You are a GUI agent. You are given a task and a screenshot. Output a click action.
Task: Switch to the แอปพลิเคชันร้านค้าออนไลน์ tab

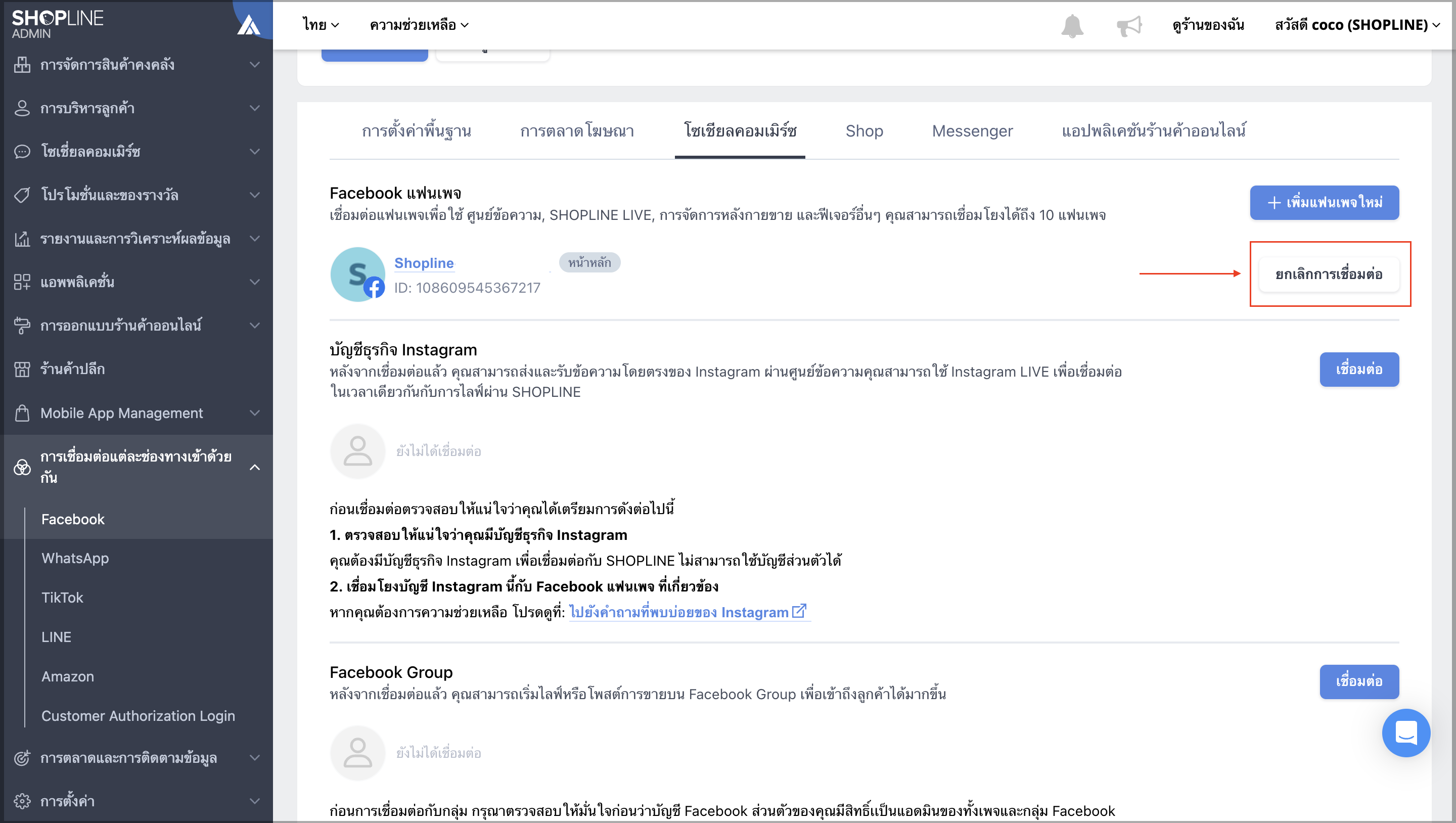click(x=1154, y=131)
